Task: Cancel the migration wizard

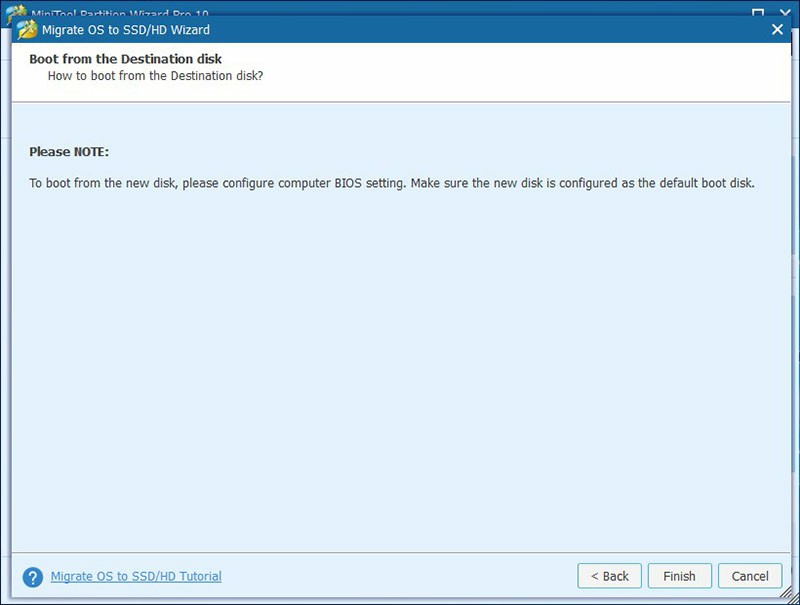Action: (x=749, y=576)
